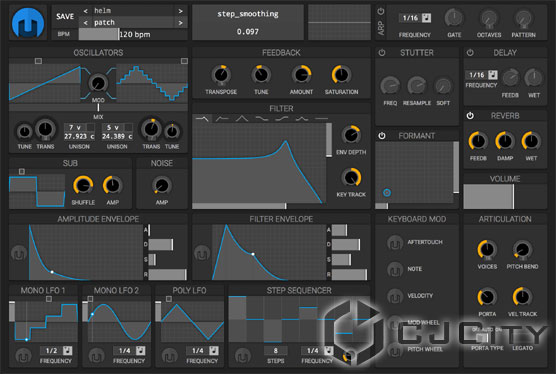Click the Volume slider bar

(x=505, y=196)
